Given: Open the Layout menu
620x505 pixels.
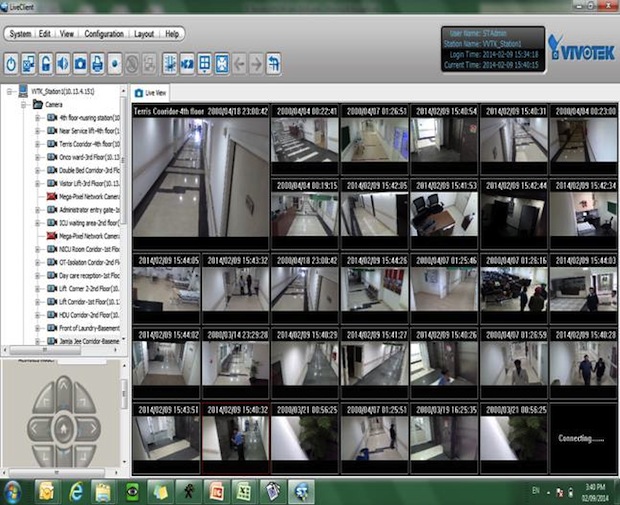Looking at the screenshot, I should [x=145, y=34].
